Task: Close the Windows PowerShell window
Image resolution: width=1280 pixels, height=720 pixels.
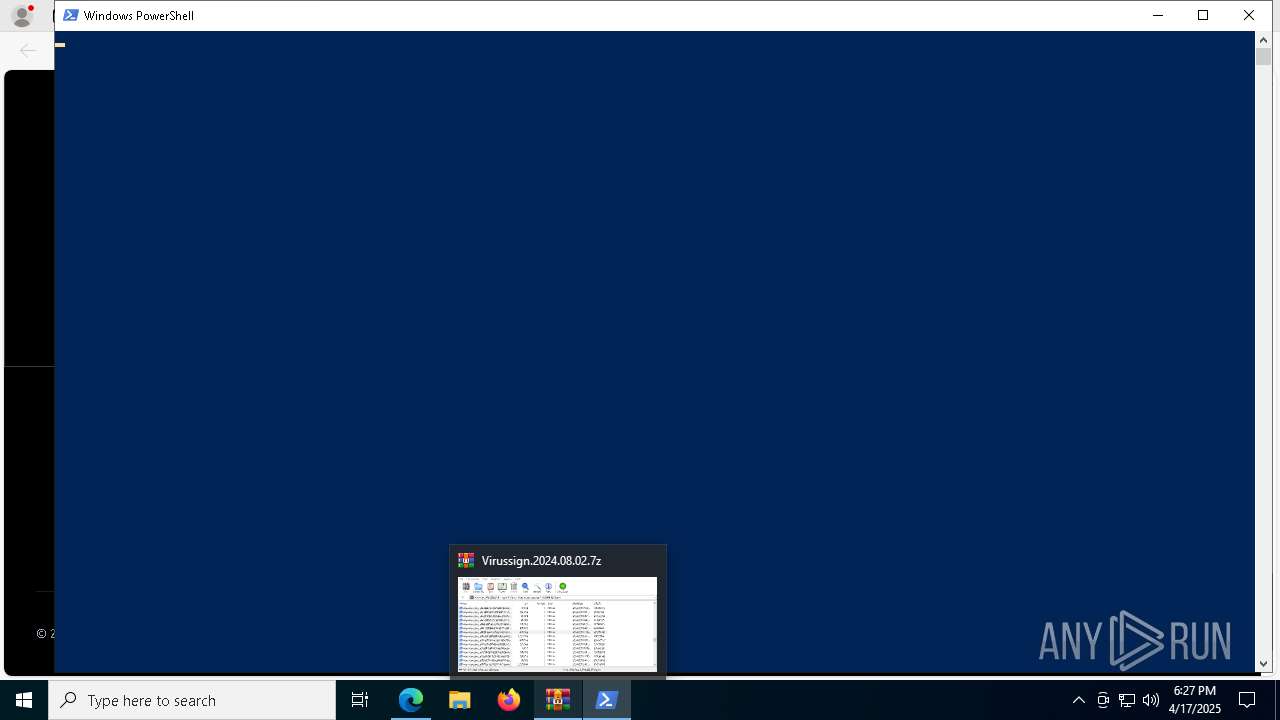Action: (x=1249, y=15)
